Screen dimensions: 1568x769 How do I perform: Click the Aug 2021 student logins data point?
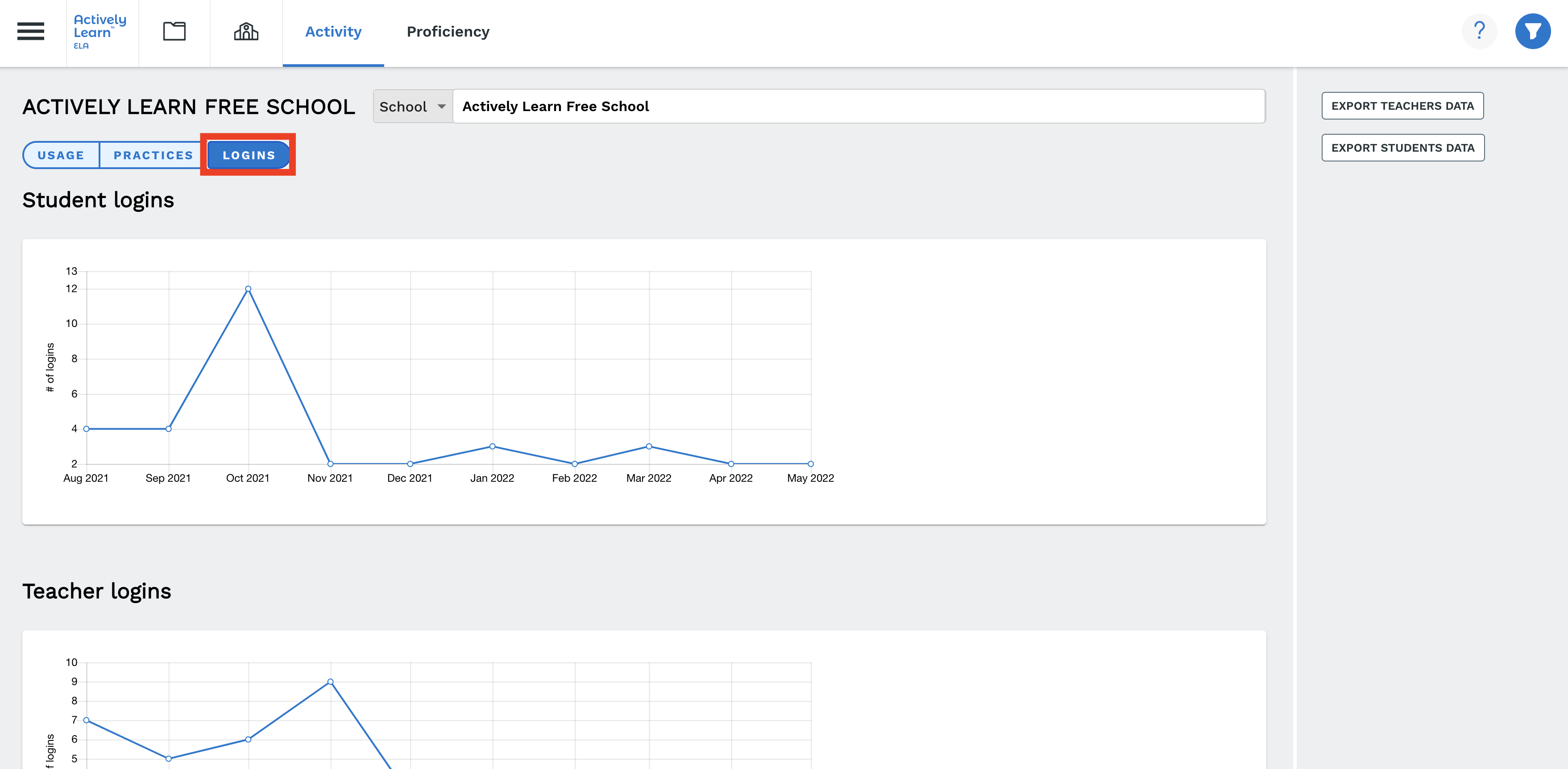pyautogui.click(x=87, y=429)
